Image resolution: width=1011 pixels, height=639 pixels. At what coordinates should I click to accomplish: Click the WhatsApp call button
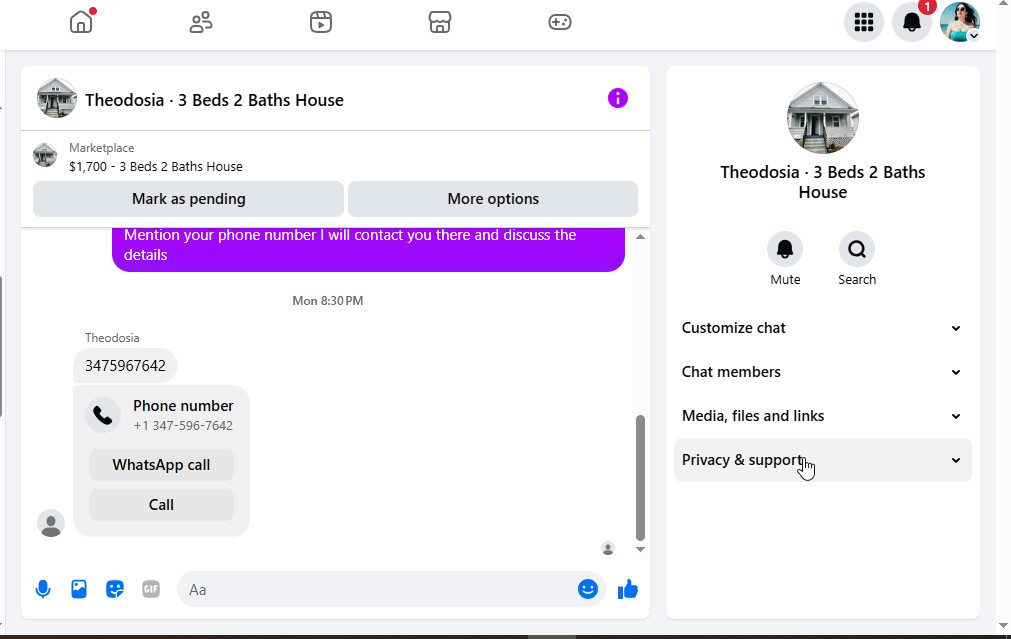[x=161, y=465]
